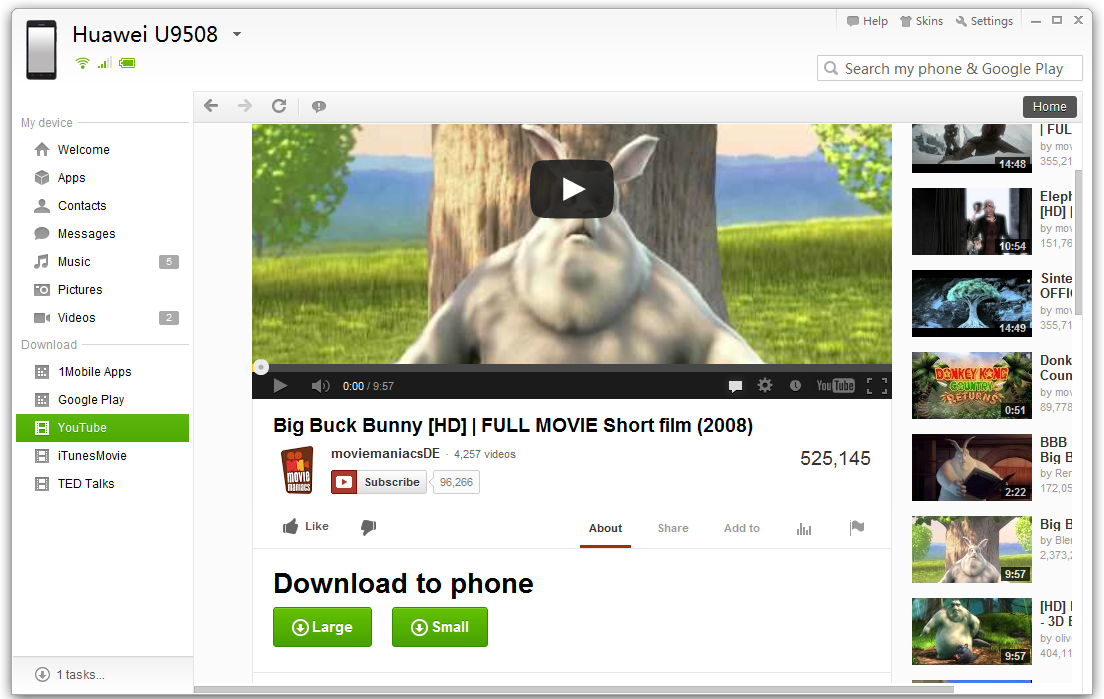This screenshot has height=699, width=1104.
Task: Open Google Play in the sidebar
Action: click(x=103, y=400)
